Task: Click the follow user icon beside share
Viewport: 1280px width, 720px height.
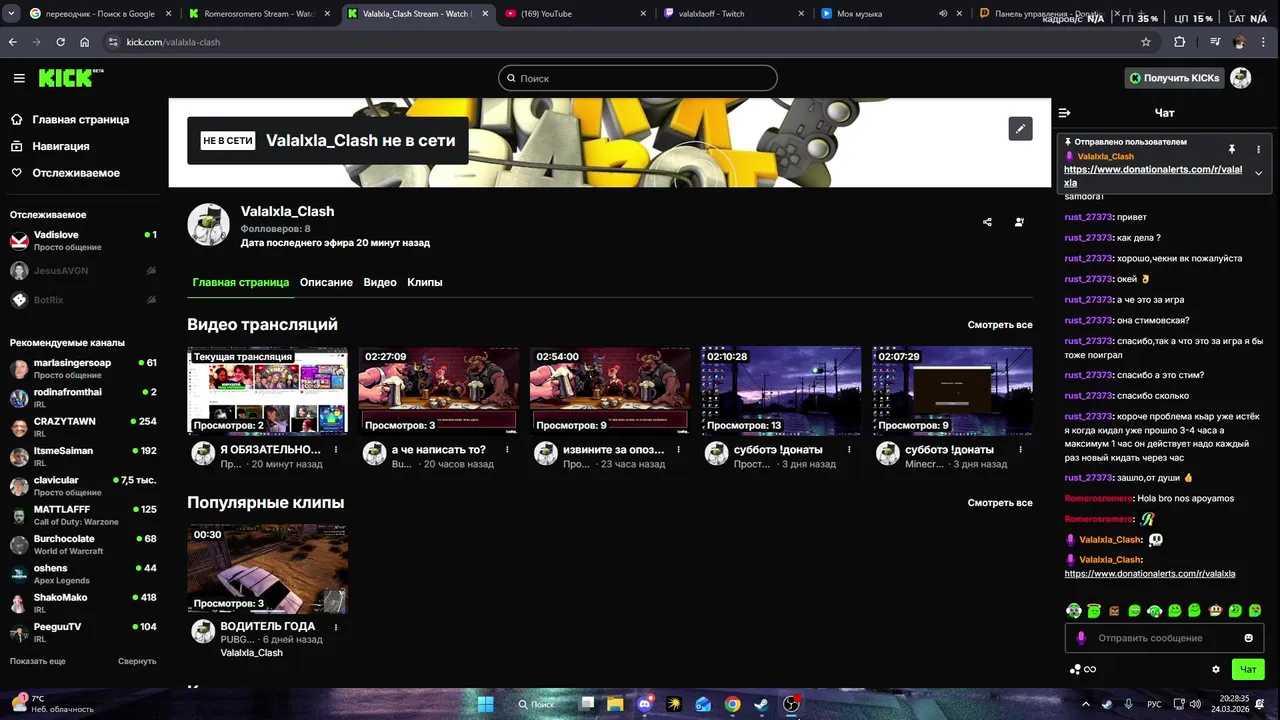Action: (x=1019, y=222)
